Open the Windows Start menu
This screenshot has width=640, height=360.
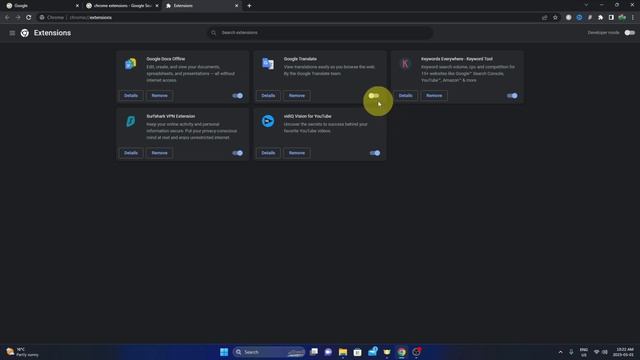click(224, 352)
